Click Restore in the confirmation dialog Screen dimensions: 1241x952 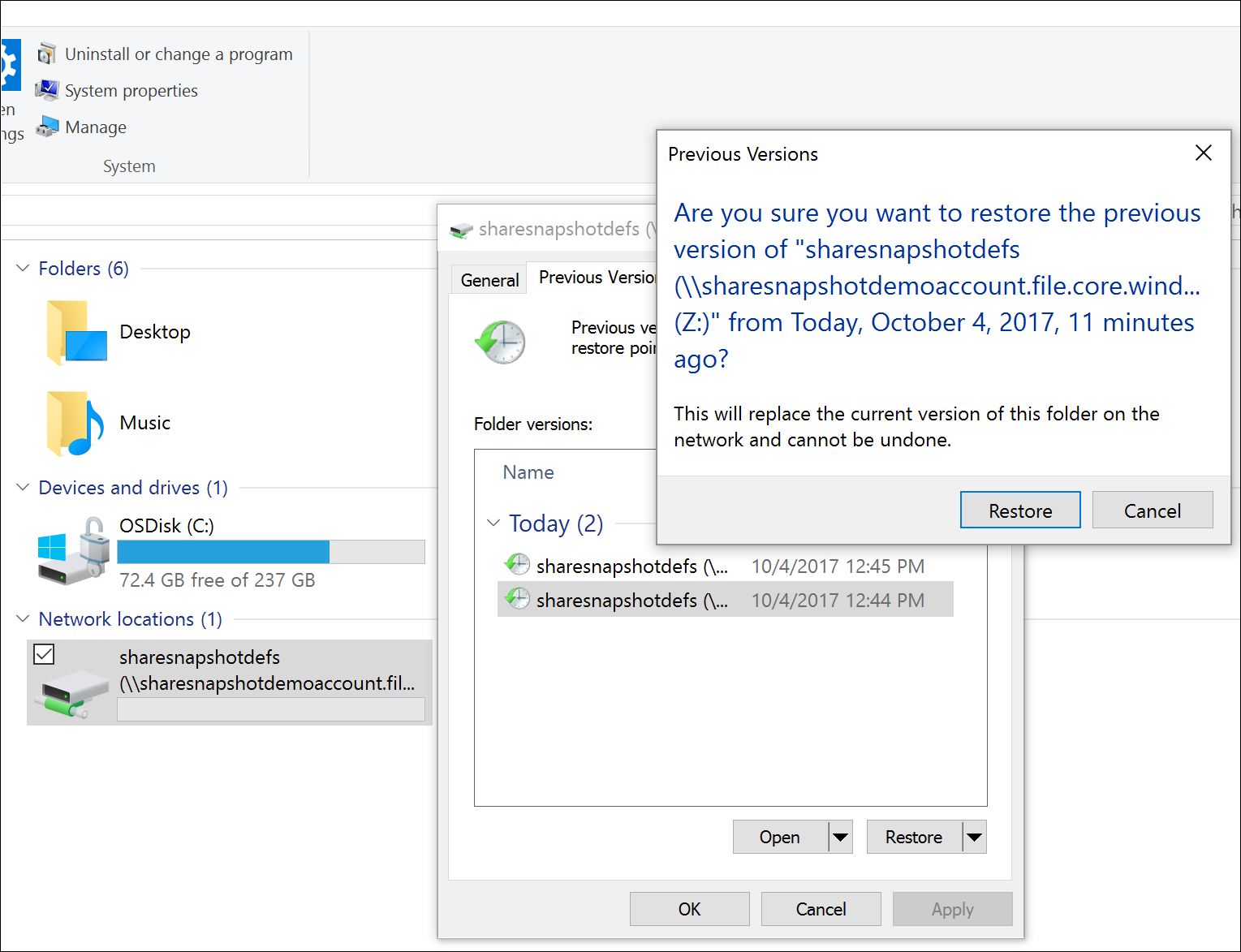click(1019, 510)
